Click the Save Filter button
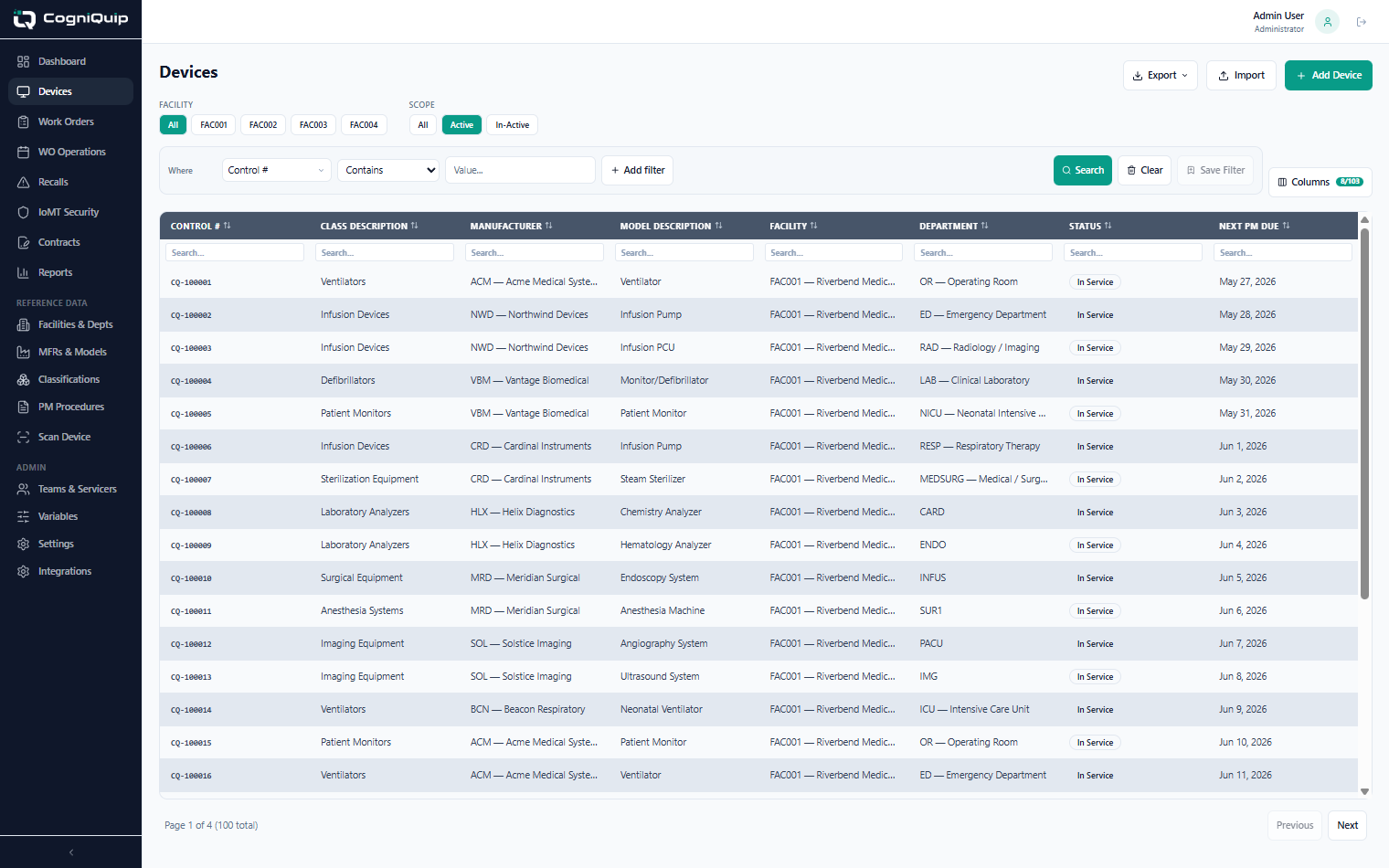Screen dimensions: 1389x868 (1215, 170)
